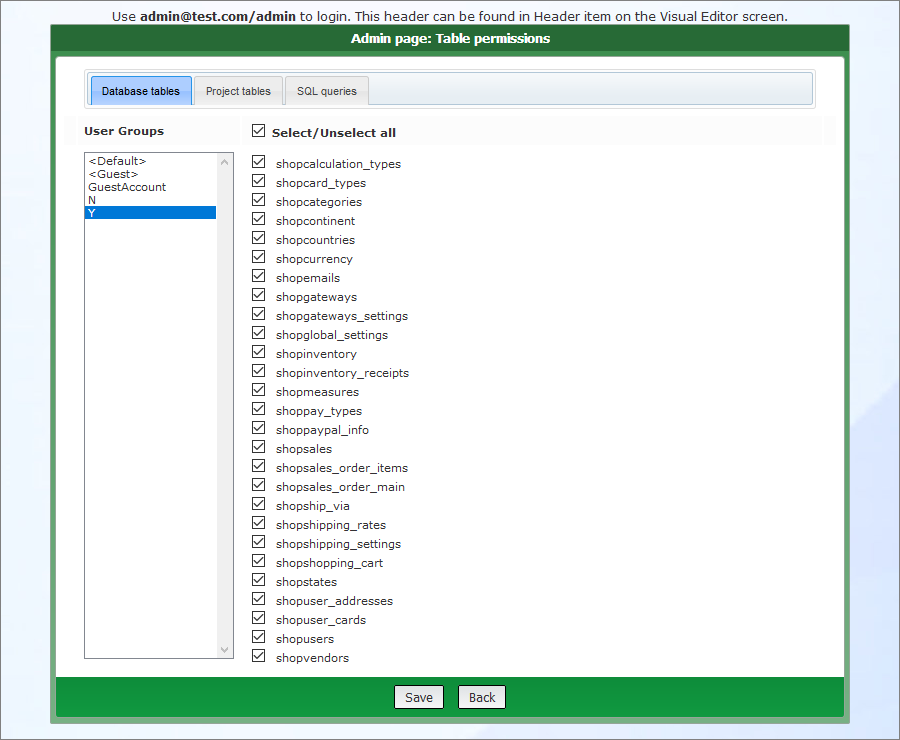Toggle the shopusers table checkbox
The image size is (900, 740).
click(258, 638)
